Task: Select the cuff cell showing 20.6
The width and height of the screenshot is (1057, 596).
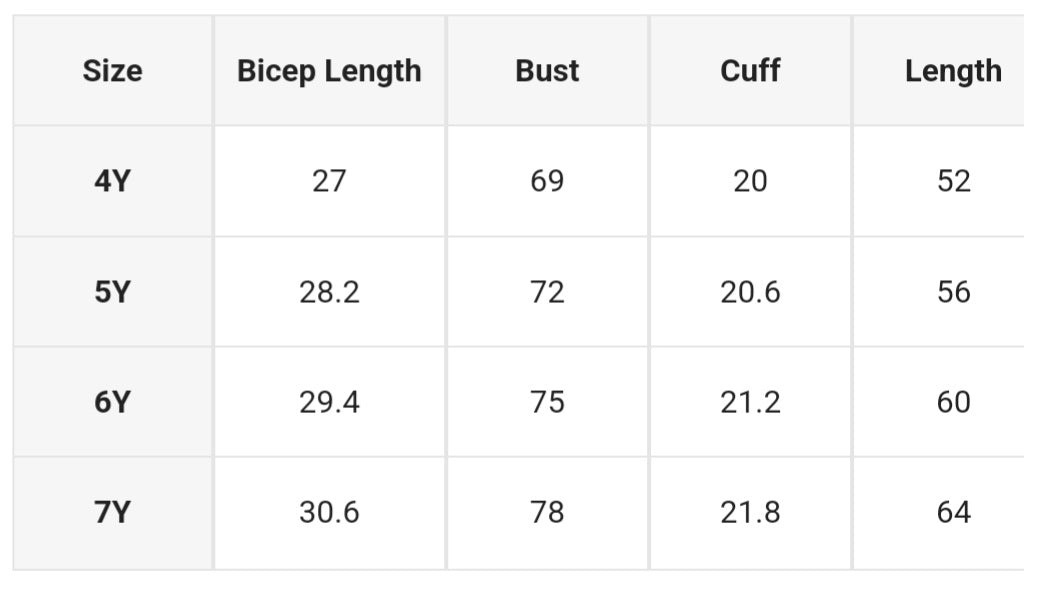Action: (750, 292)
